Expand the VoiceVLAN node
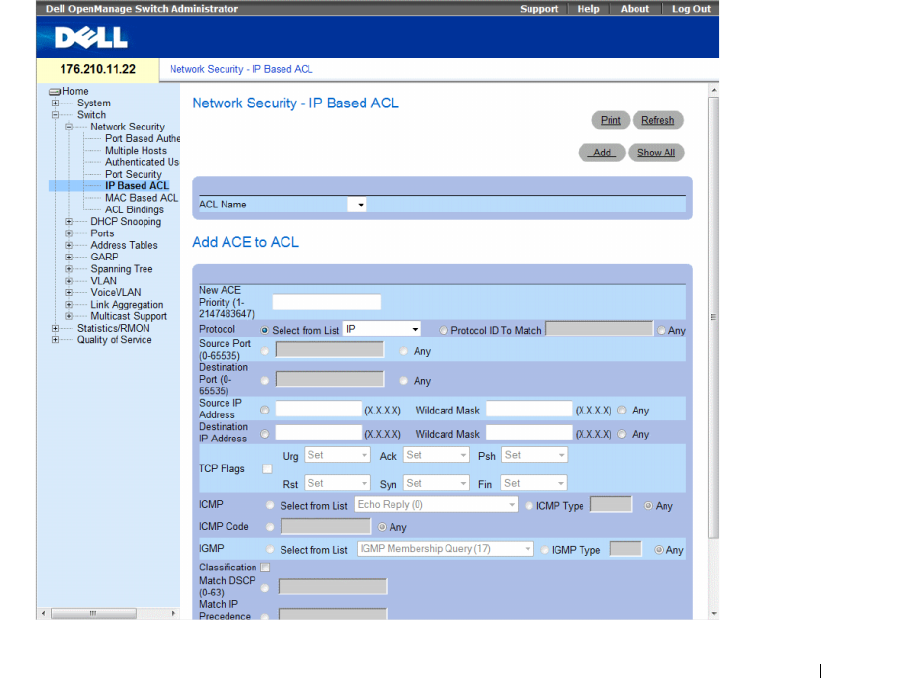This screenshot has width=900, height=678. 69,293
